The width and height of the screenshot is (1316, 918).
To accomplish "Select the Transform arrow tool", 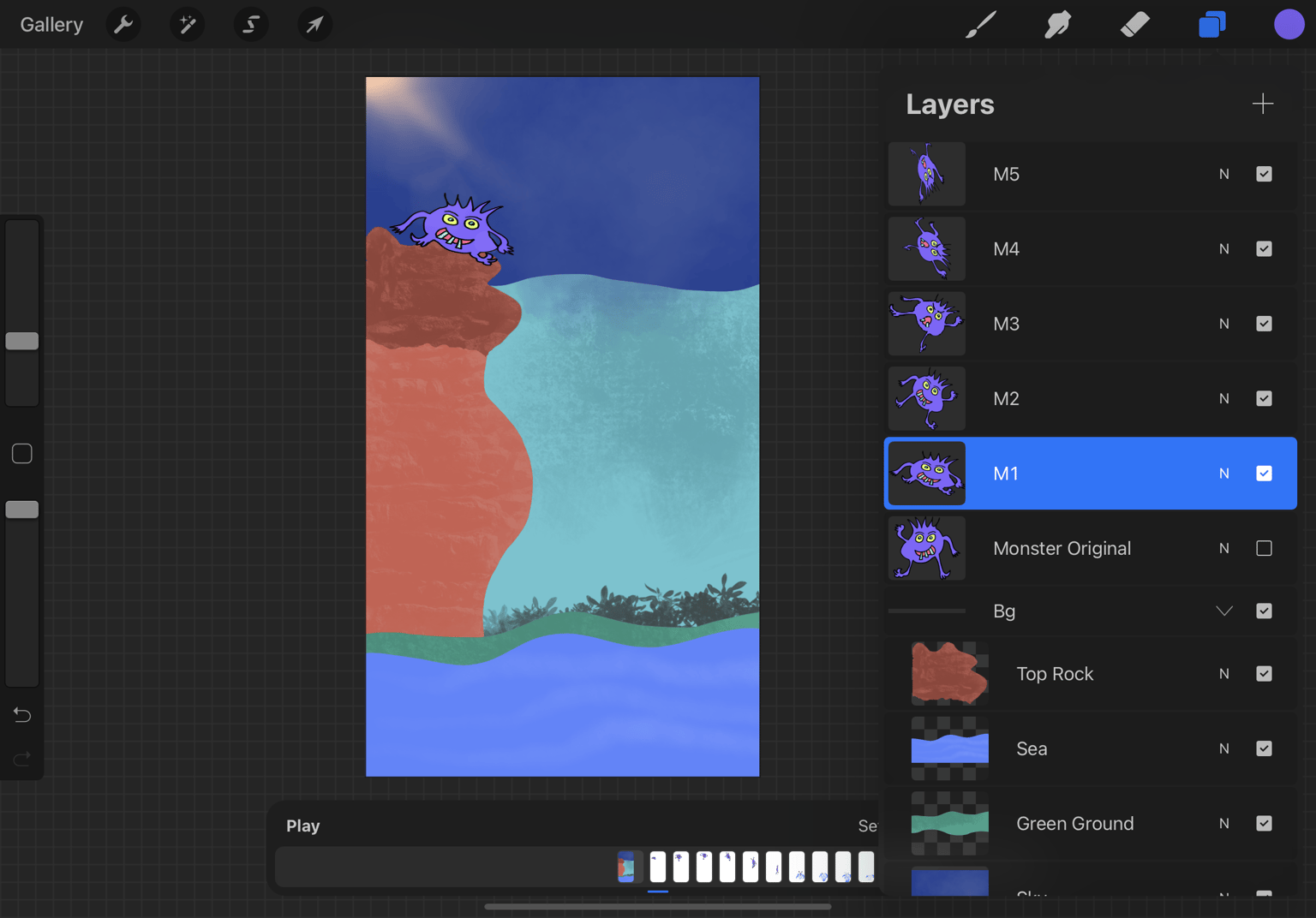I will pyautogui.click(x=314, y=24).
